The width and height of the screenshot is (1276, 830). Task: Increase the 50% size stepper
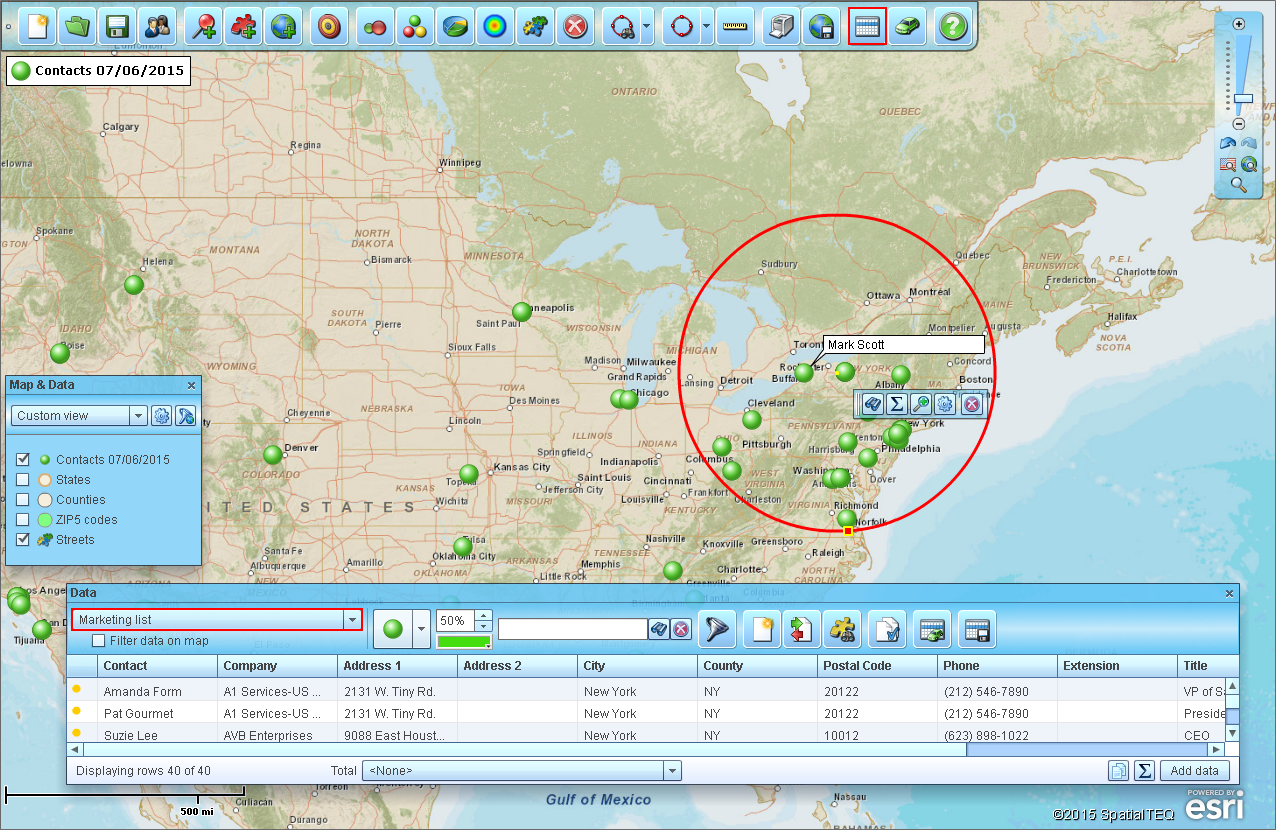coord(484,616)
